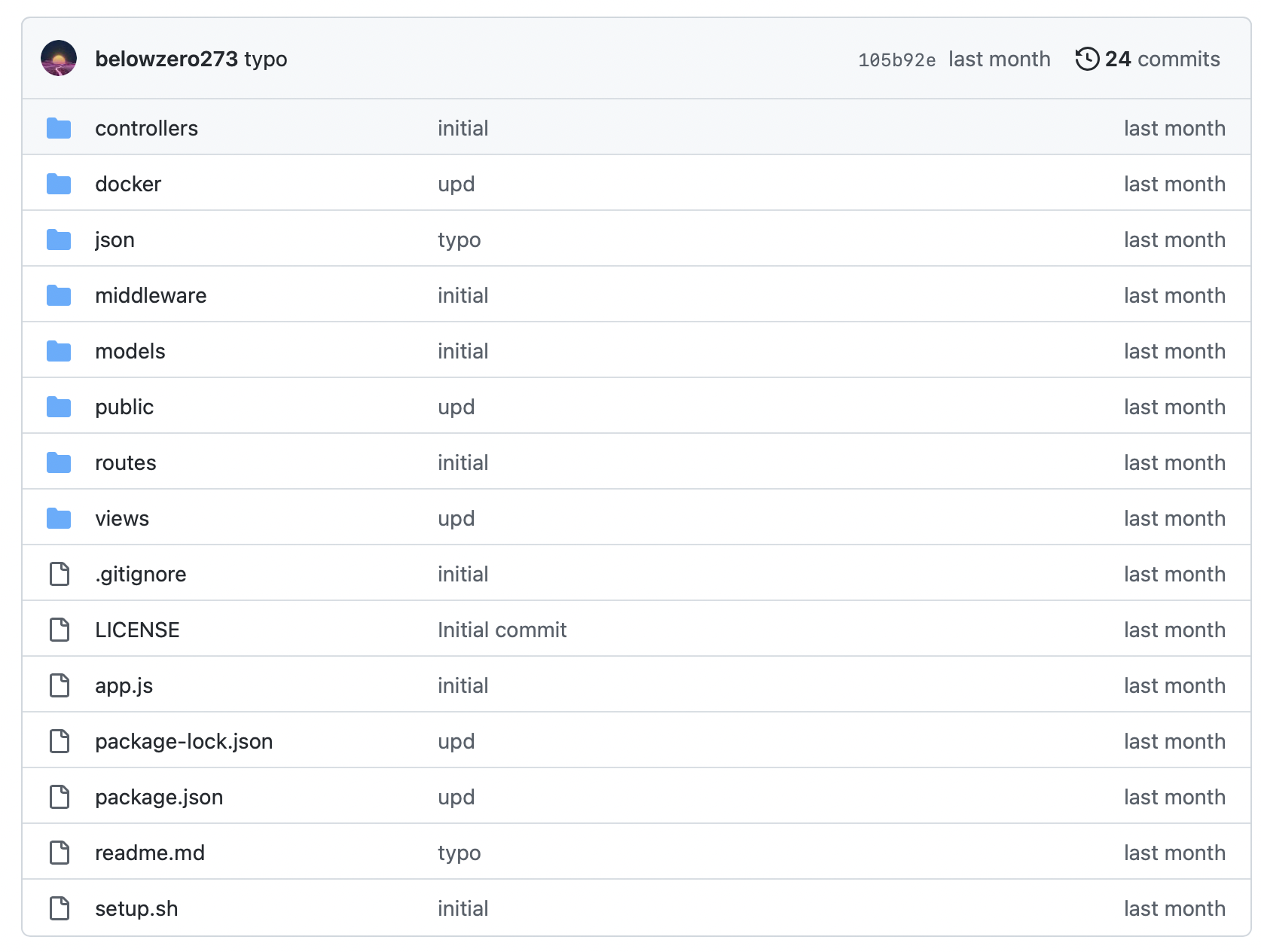Open package-lock.json file
This screenshot has height=952, width=1261.
184,741
